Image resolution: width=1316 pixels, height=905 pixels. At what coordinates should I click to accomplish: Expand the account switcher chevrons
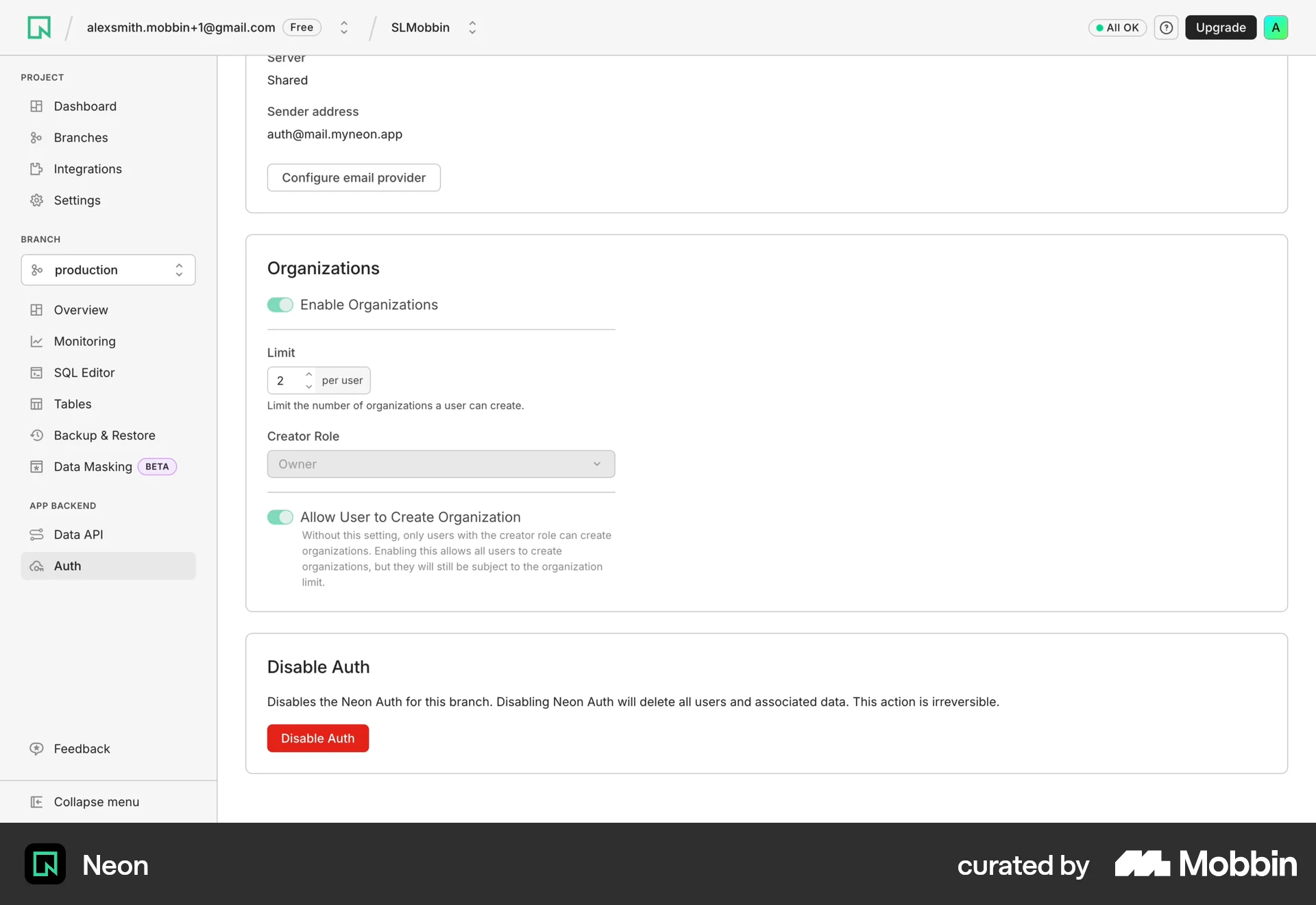[x=344, y=27]
